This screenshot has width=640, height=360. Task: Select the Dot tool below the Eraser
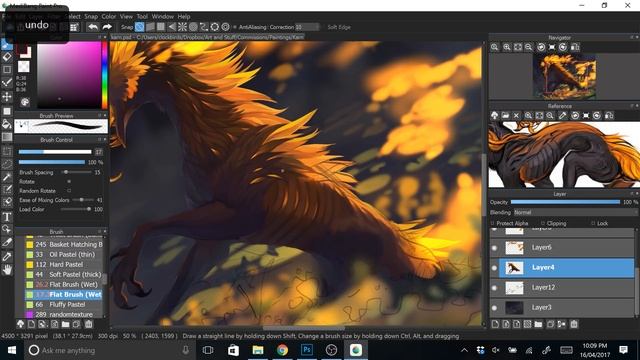pyautogui.click(x=7, y=70)
